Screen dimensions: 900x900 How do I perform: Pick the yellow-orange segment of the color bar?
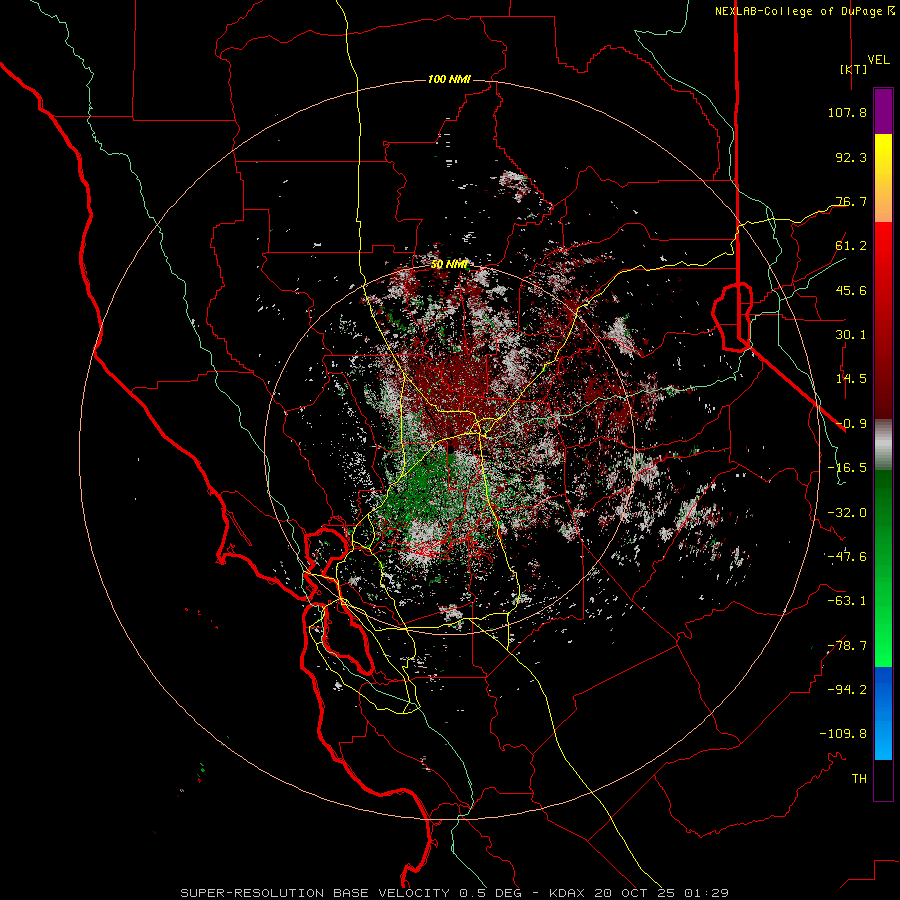point(883,178)
